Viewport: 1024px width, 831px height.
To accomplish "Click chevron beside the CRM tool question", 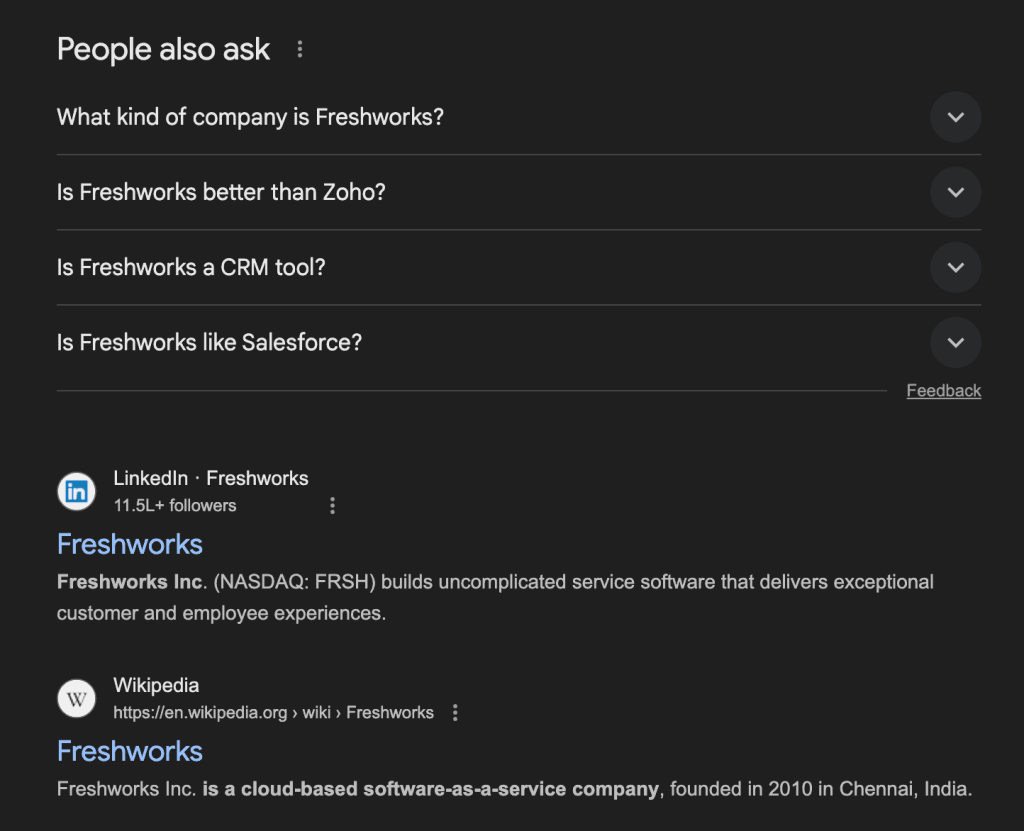I will 955,267.
